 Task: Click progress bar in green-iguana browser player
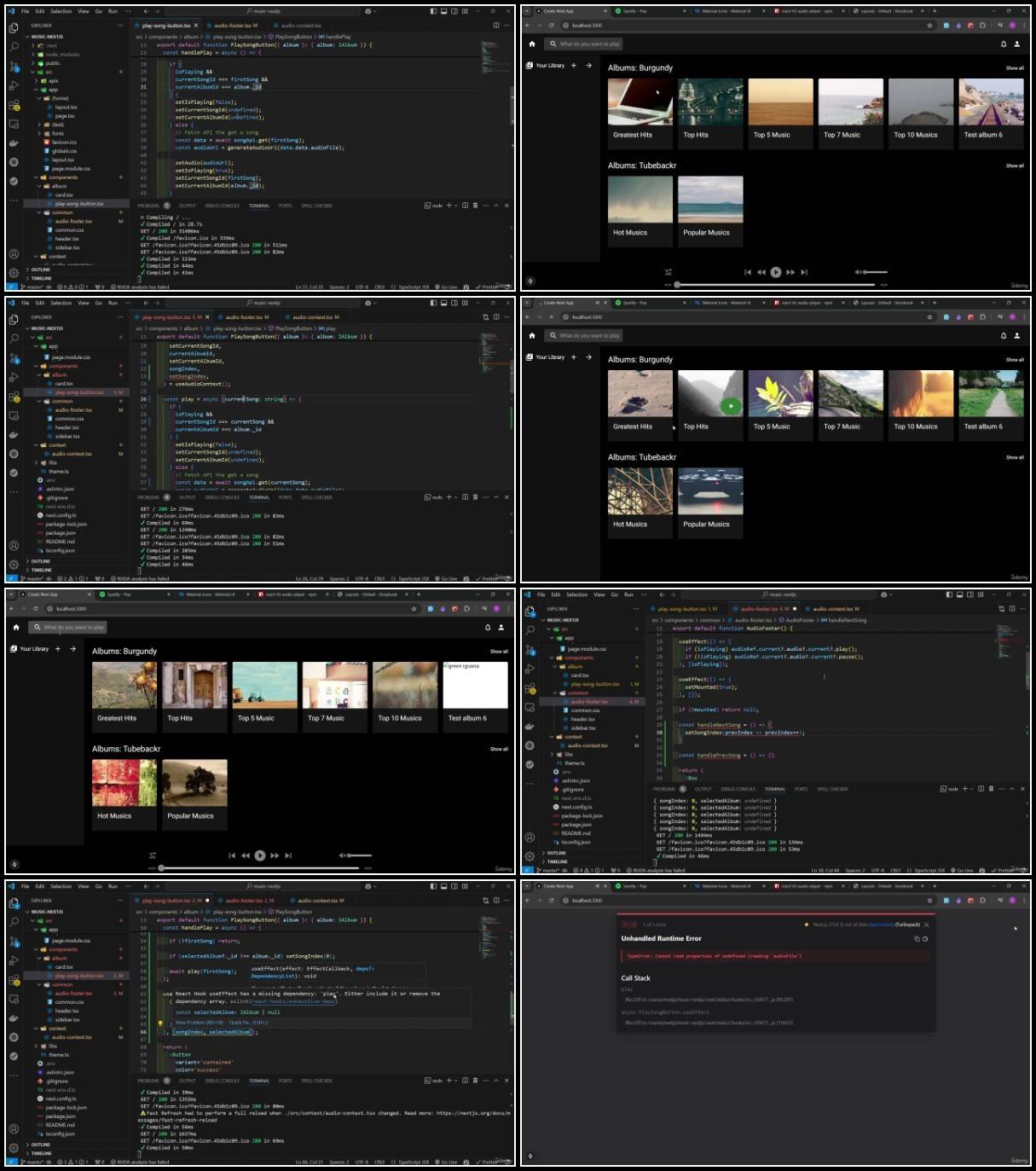262,867
